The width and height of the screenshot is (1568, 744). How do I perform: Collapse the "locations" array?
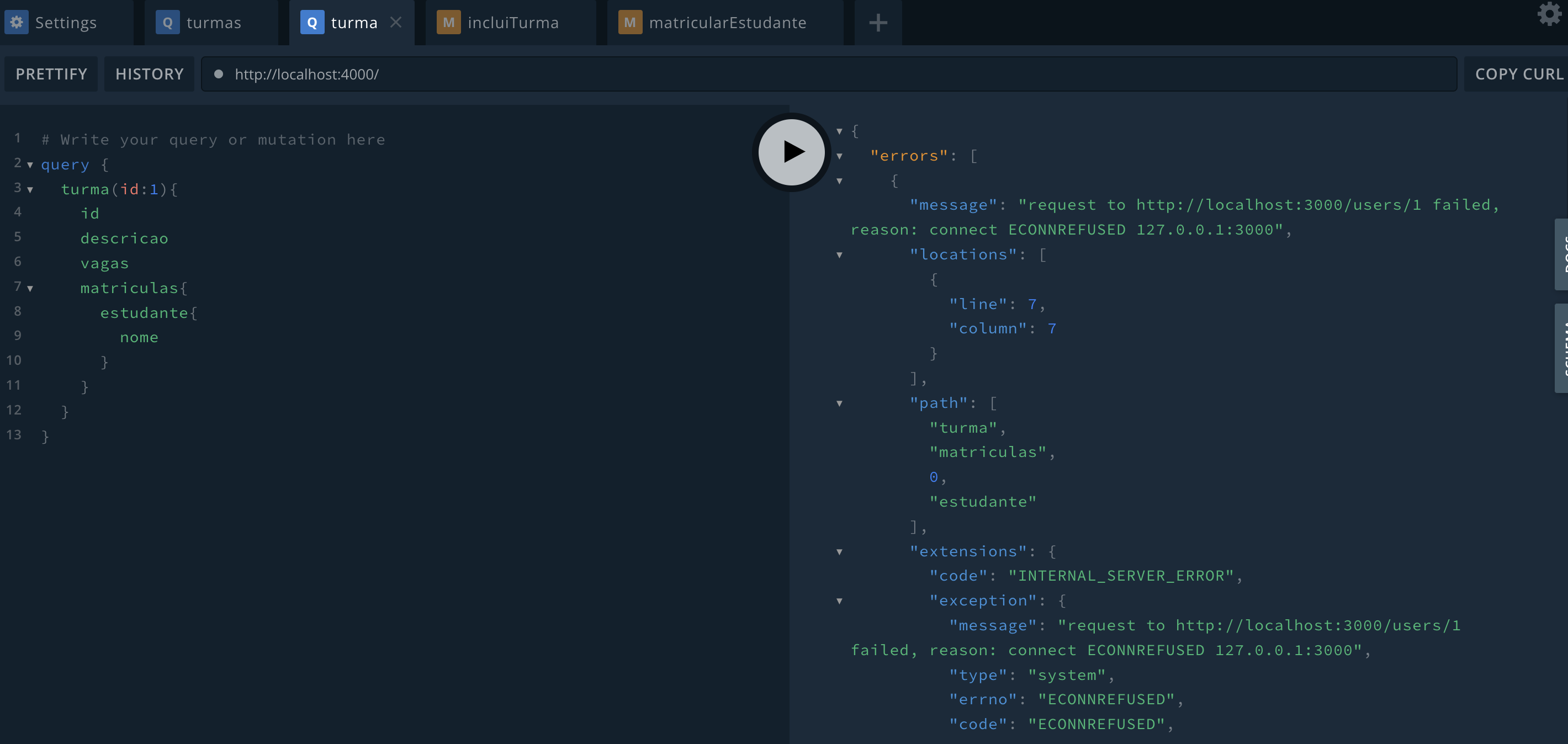pos(839,255)
